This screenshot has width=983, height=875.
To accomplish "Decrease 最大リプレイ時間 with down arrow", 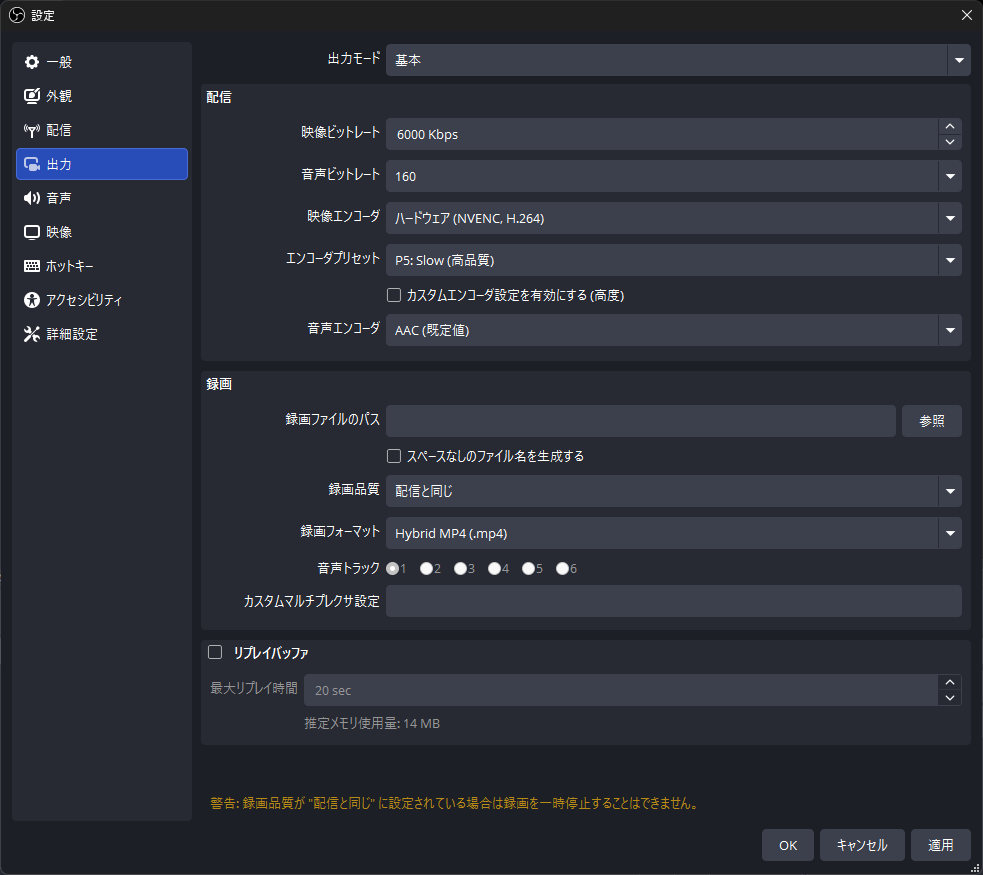I will click(x=950, y=698).
